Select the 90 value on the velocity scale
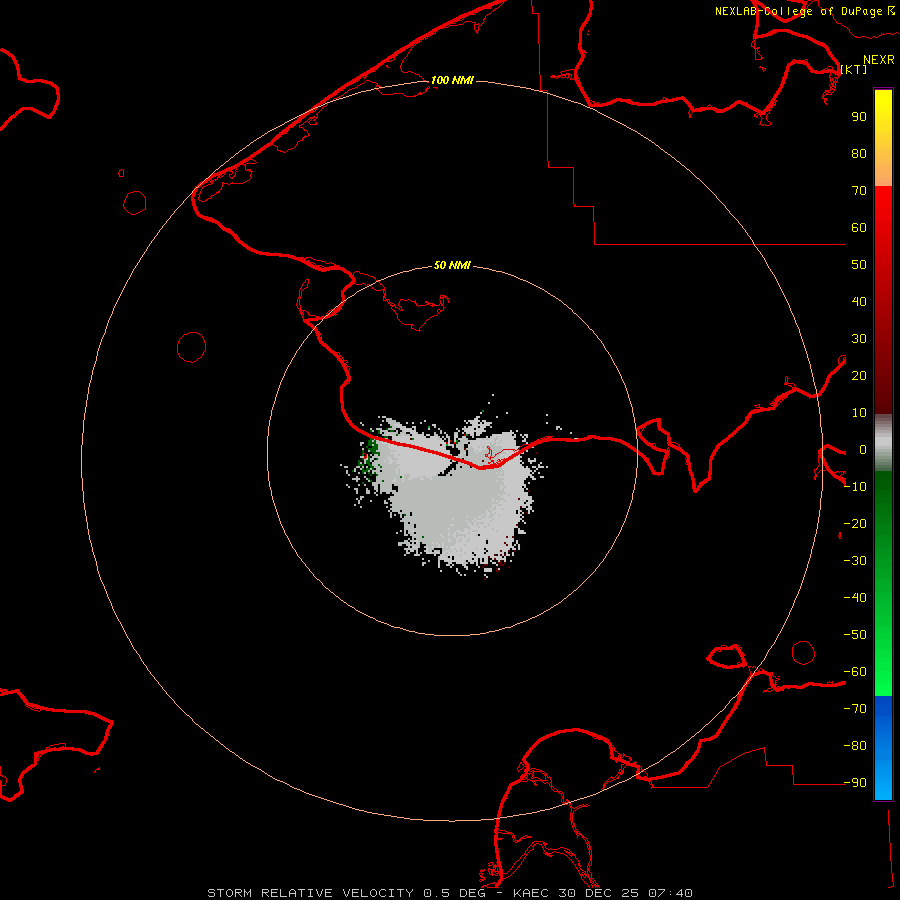The height and width of the screenshot is (900, 900). 859,117
